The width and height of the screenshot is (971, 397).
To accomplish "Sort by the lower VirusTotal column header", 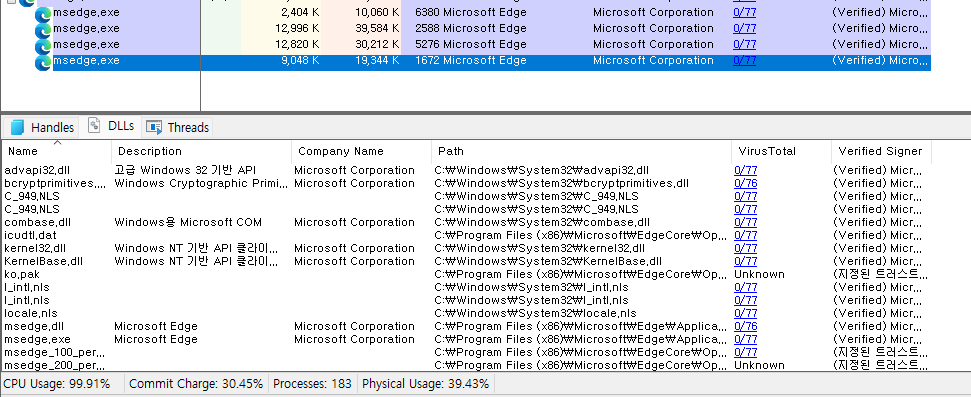I will click(x=782, y=151).
